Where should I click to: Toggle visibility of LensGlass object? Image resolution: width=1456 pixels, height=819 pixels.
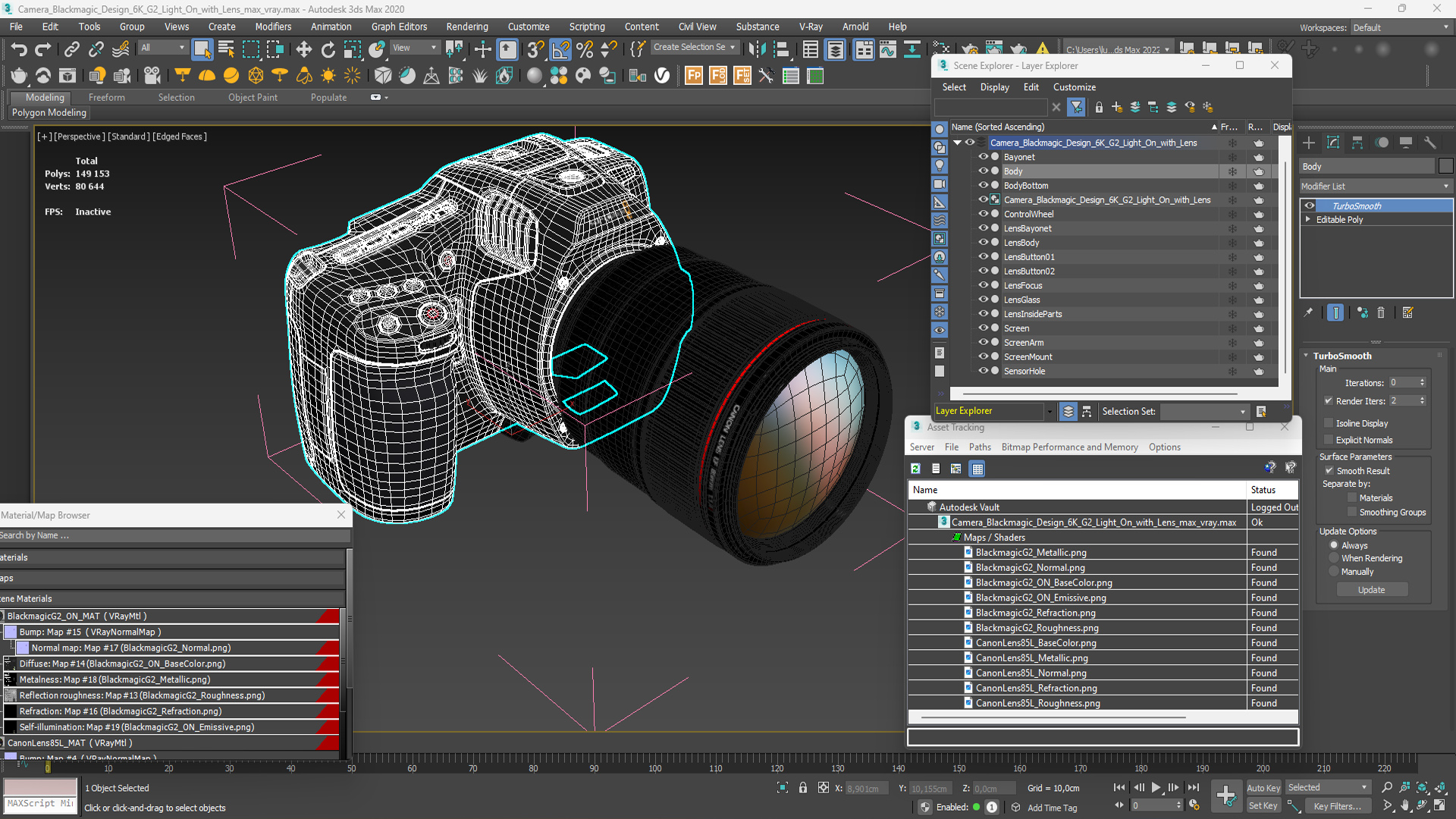(x=983, y=300)
